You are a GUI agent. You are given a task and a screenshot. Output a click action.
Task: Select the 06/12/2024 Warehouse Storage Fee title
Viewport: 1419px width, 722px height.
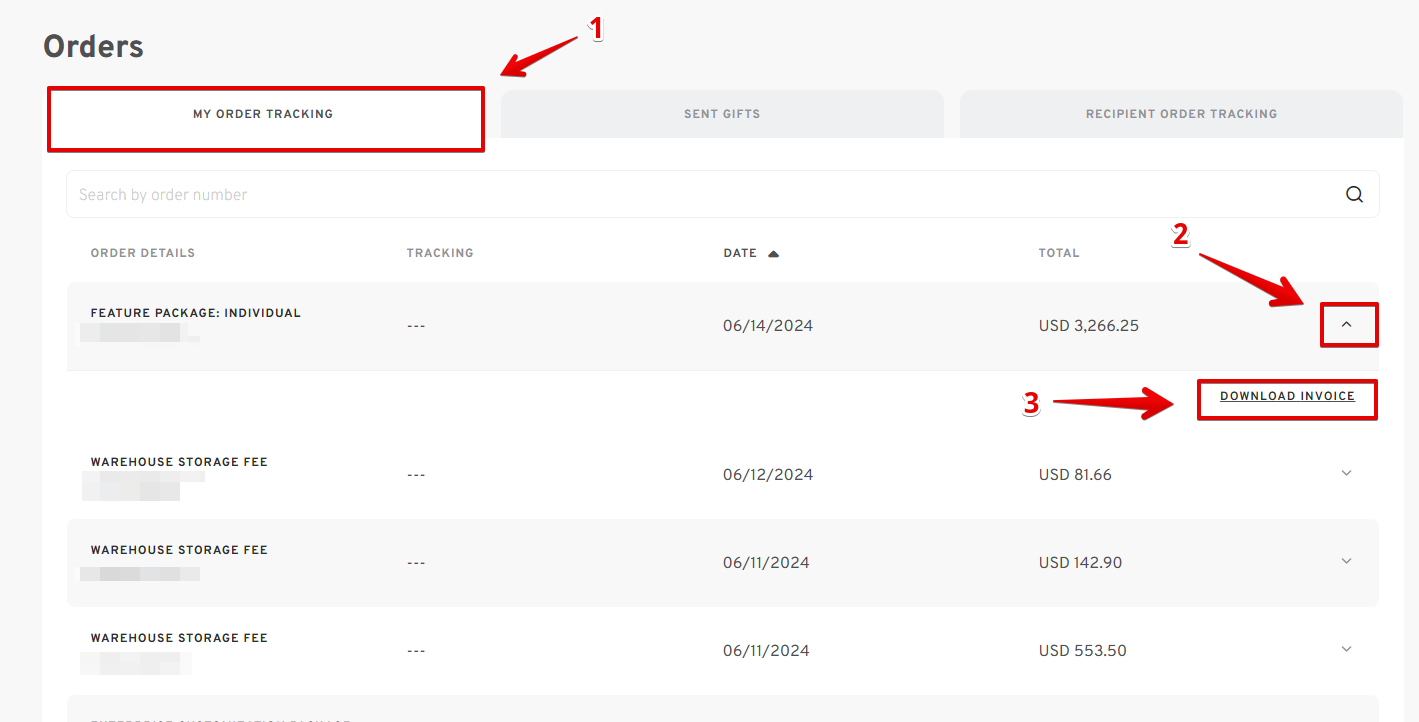pyautogui.click(x=179, y=462)
